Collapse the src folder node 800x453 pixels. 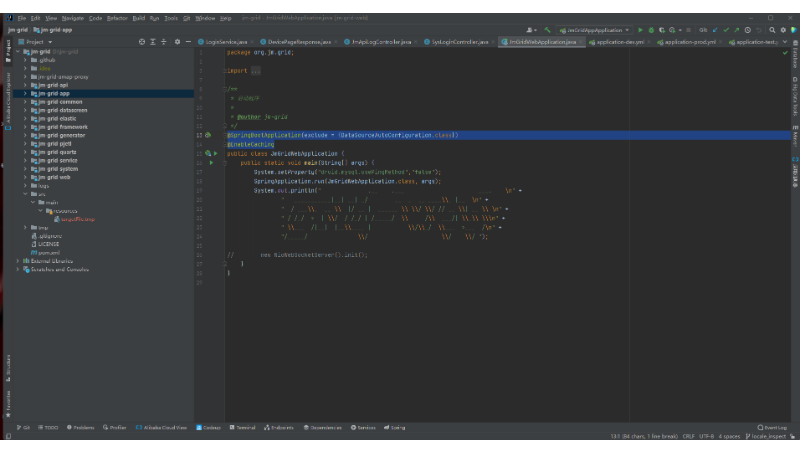(25, 194)
